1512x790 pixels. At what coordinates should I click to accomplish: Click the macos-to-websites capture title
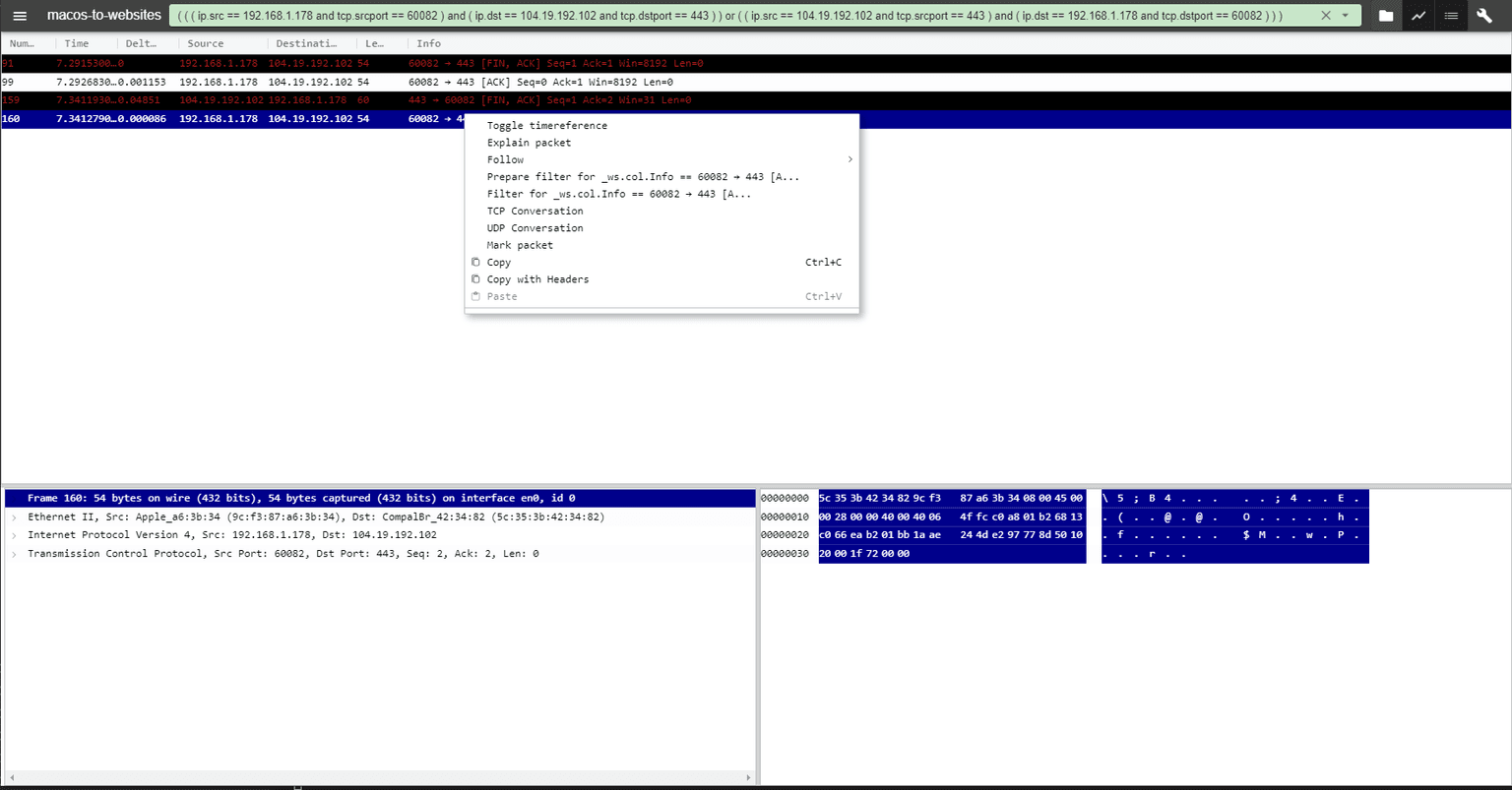pos(104,16)
